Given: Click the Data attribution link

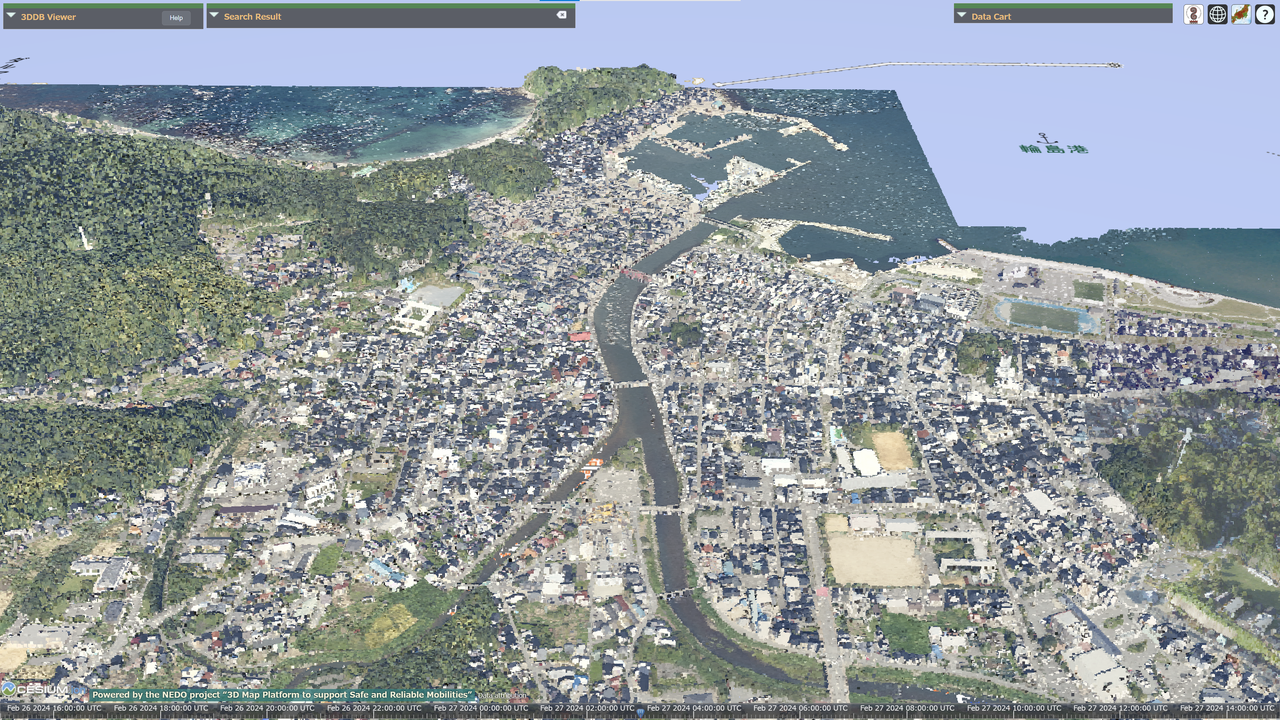Looking at the screenshot, I should pyautogui.click(x=500, y=695).
